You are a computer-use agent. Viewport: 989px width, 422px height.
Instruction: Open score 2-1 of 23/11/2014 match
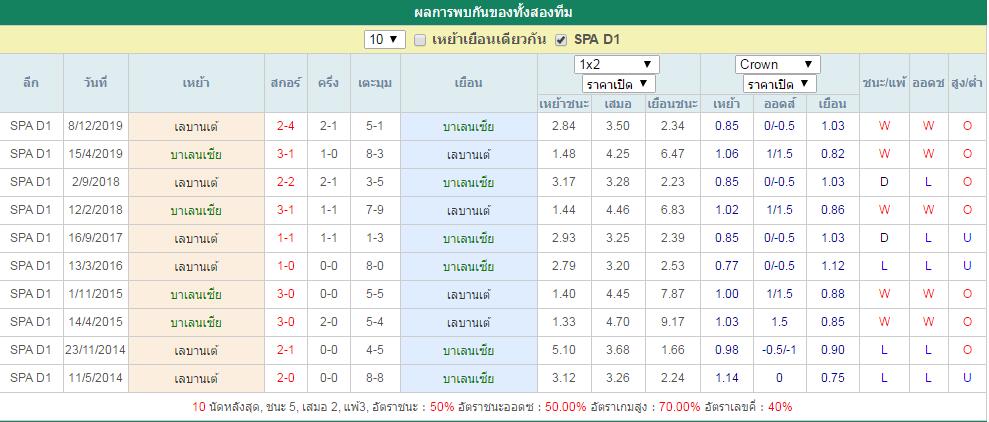click(x=285, y=349)
